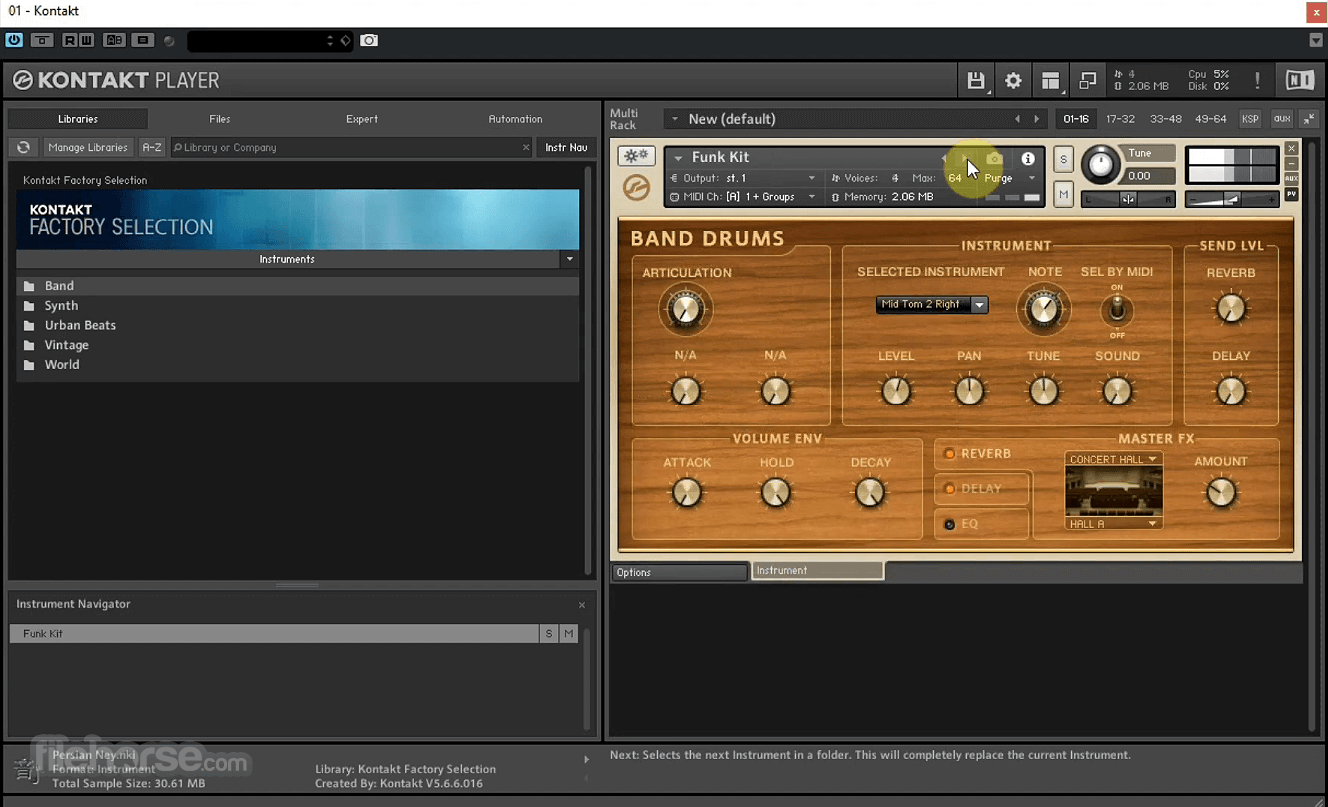Select rack page 33-48
Screen dimensions: 1328x807
point(1166,119)
